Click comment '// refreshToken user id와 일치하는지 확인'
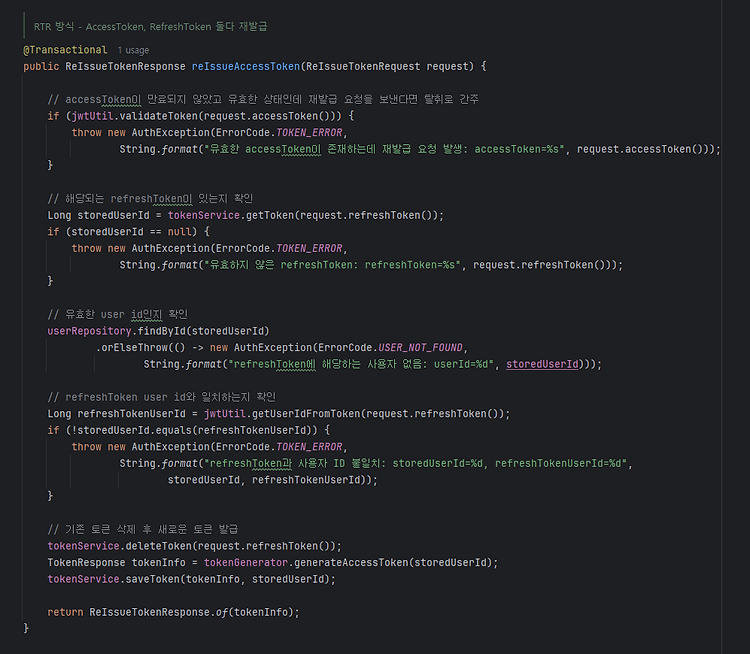Screen dimensions: 750x654 162,397
